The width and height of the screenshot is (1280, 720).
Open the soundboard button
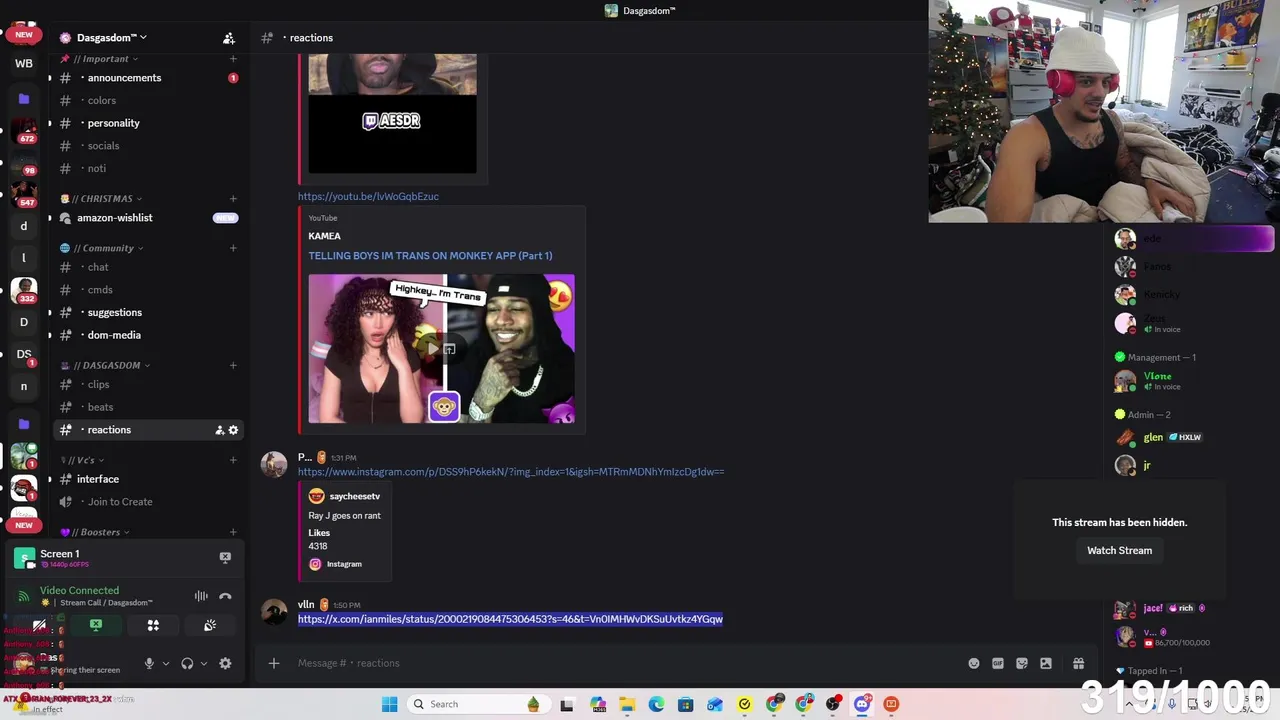pyautogui.click(x=210, y=625)
